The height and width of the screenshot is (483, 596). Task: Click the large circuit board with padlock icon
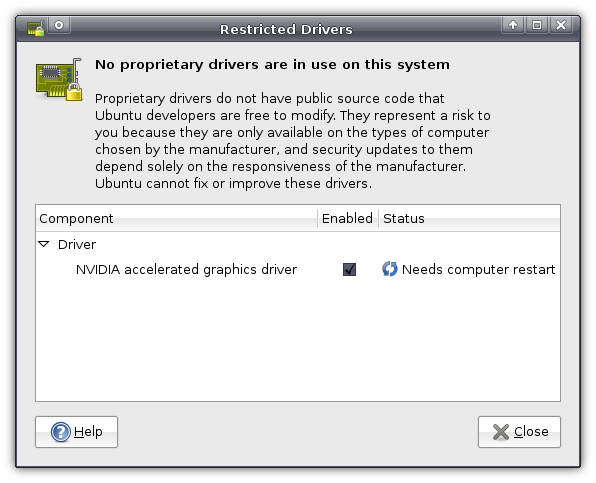pos(59,80)
